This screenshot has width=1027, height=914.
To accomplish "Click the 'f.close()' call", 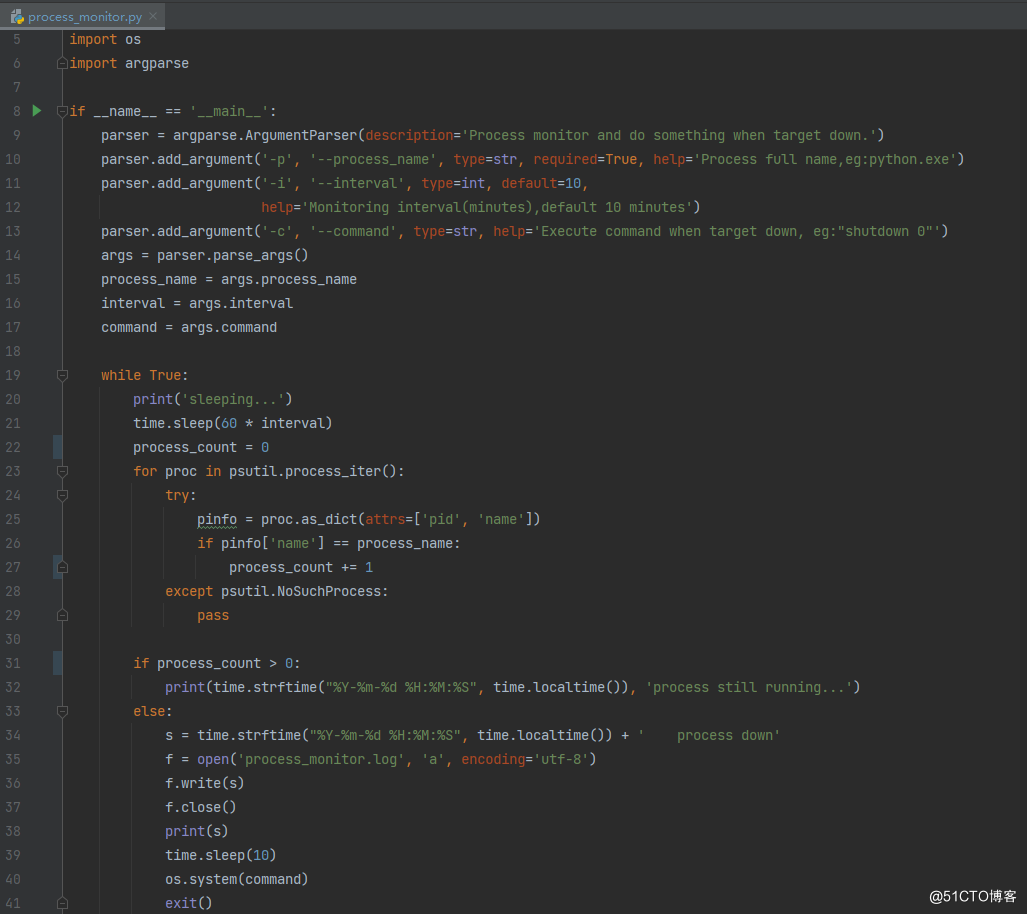I will [x=200, y=808].
